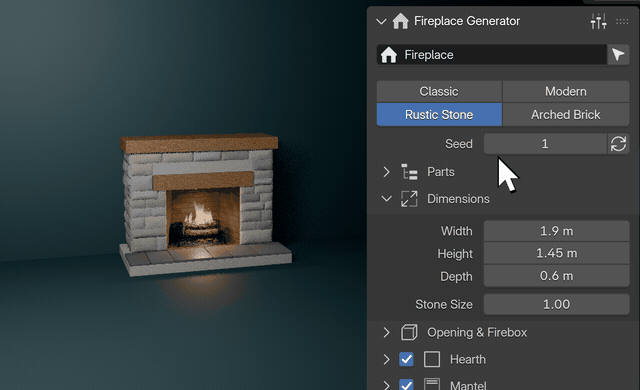The width and height of the screenshot is (640, 390).
Task: Click the object picker arrow icon
Action: [x=618, y=55]
